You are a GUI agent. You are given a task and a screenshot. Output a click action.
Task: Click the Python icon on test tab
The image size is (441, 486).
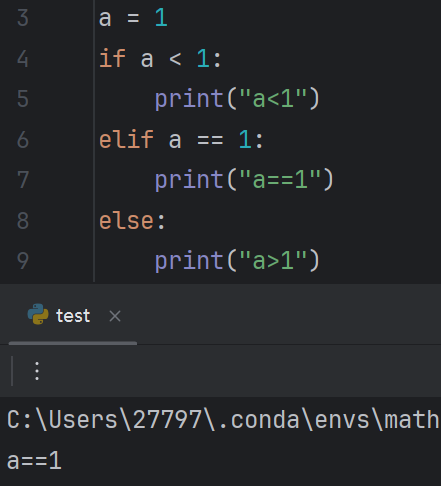click(38, 314)
